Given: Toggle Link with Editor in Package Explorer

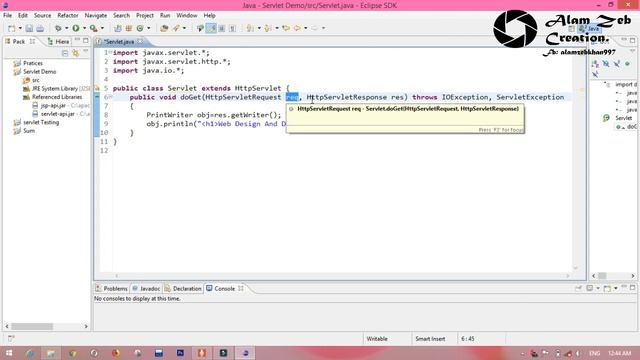Looking at the screenshot, I should [x=76, y=53].
